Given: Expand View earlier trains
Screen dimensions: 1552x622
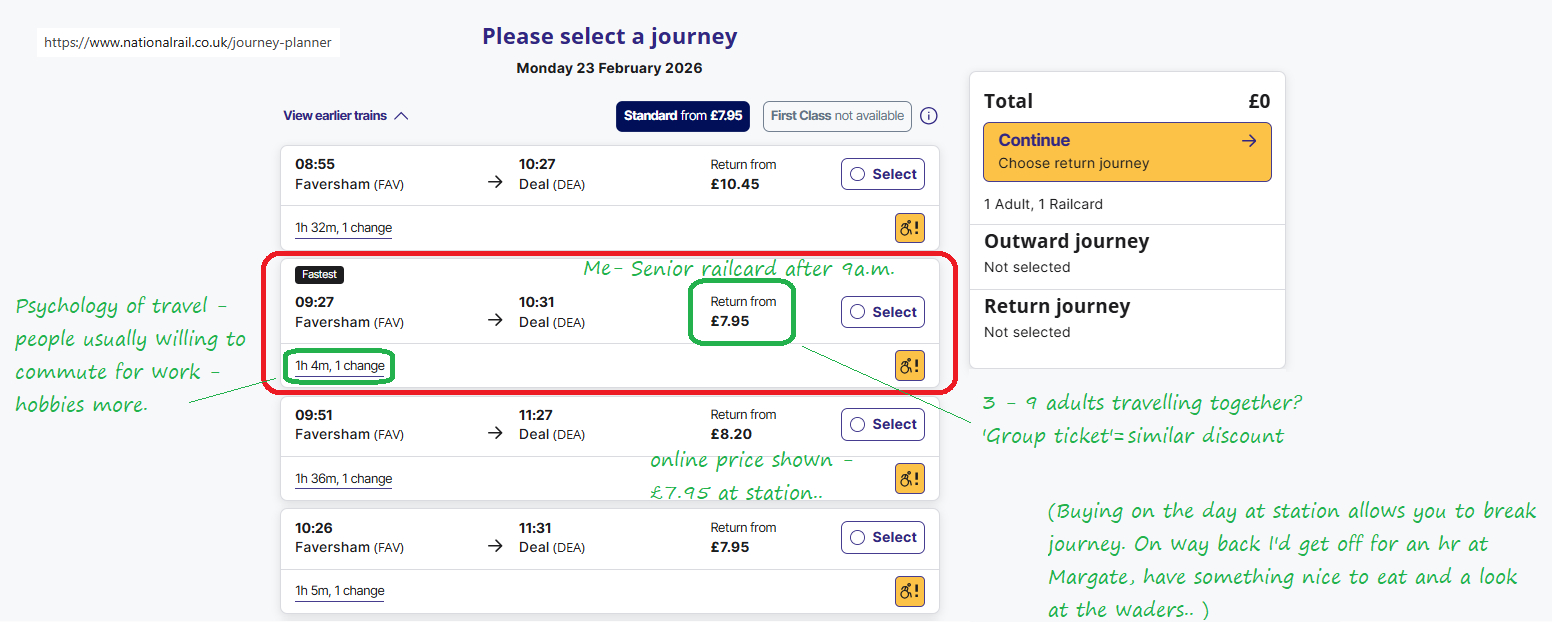Looking at the screenshot, I should (x=346, y=116).
